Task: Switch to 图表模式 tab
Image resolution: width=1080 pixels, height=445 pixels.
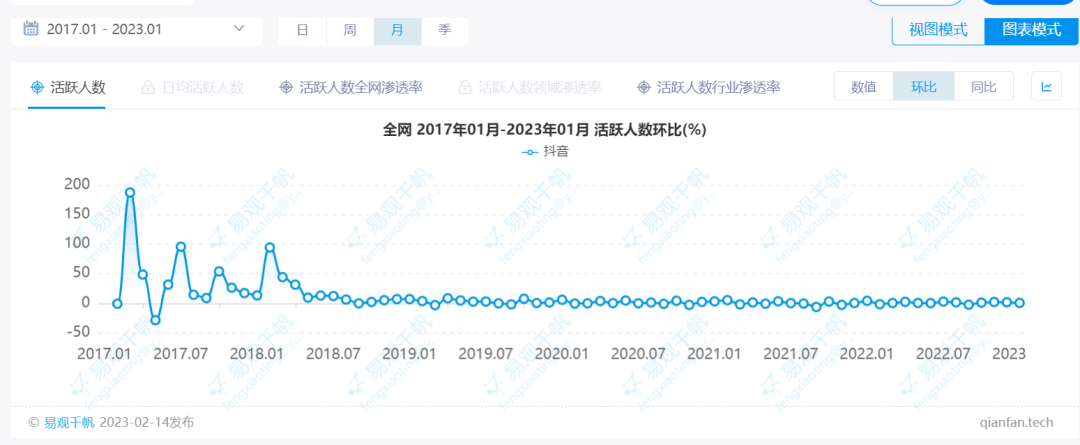Action: 1031,30
